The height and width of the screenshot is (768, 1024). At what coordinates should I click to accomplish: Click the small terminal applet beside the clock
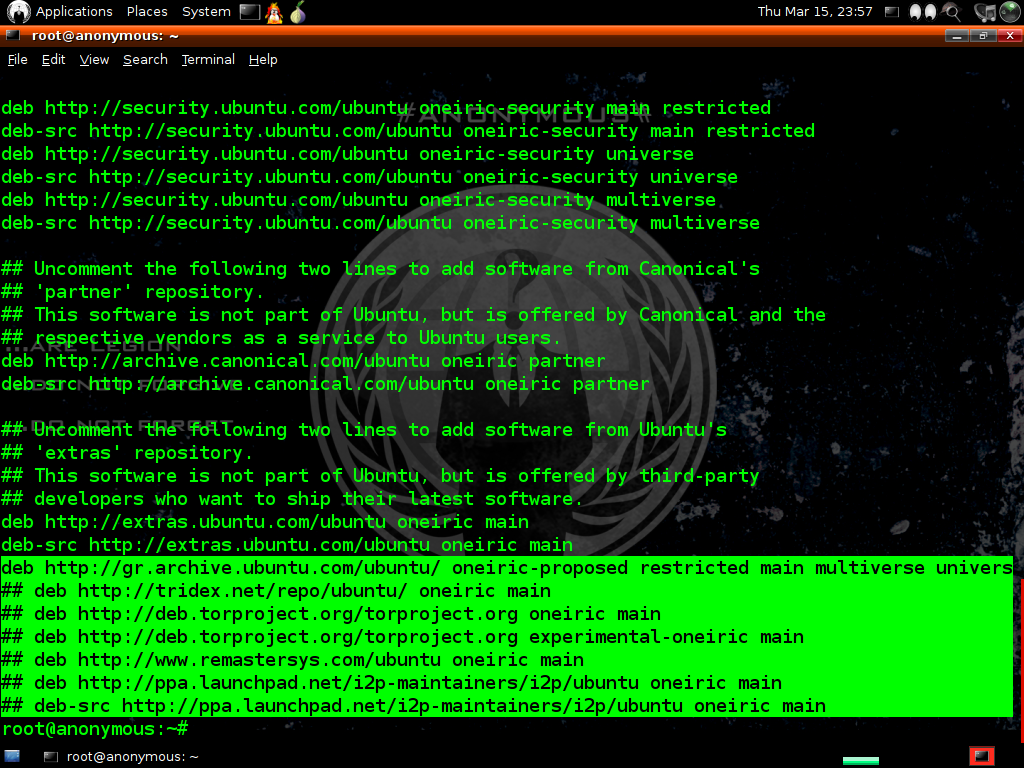pyautogui.click(x=891, y=12)
